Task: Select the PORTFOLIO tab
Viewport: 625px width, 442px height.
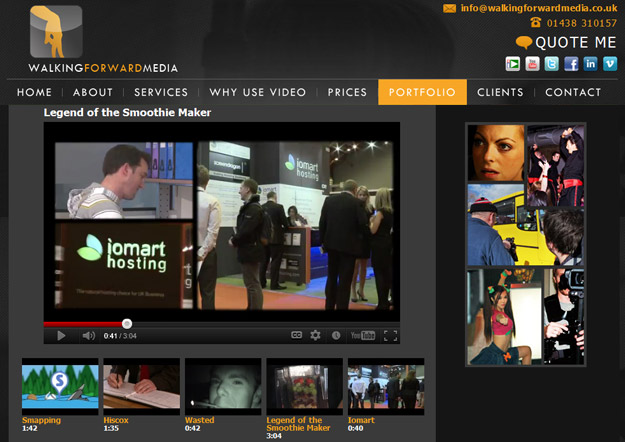Action: 422,92
